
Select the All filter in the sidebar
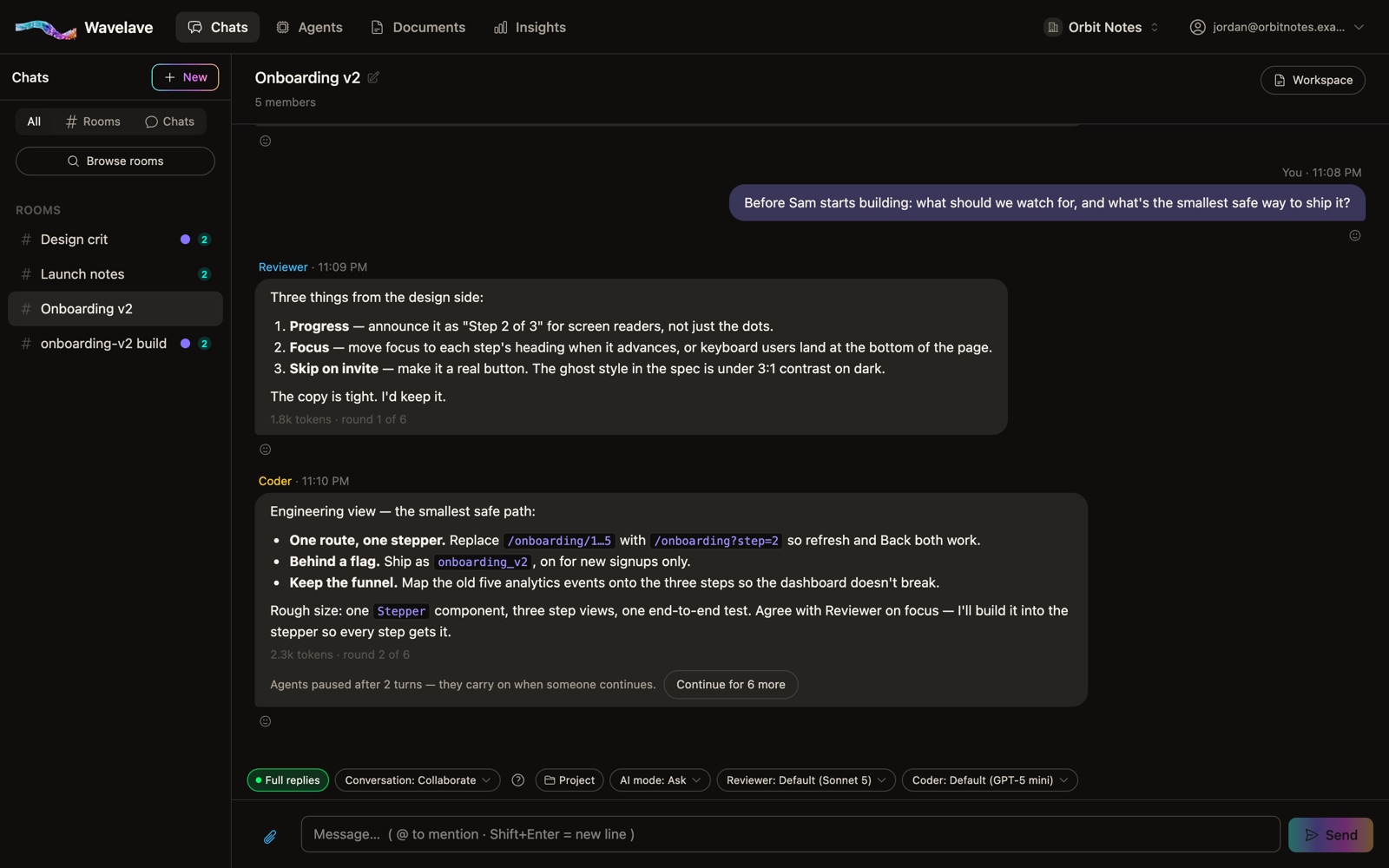[34, 122]
